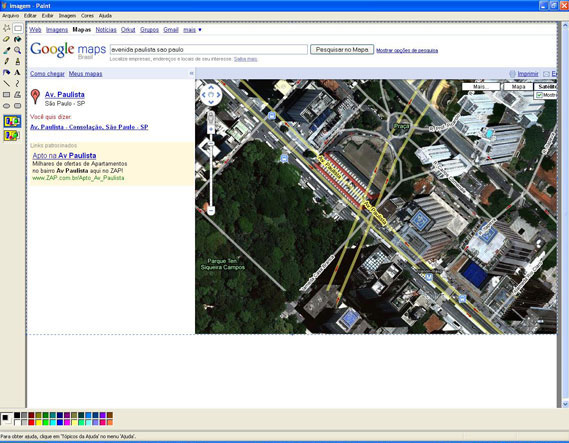Open the Cores menu
The height and width of the screenshot is (443, 569).
pyautogui.click(x=87, y=16)
